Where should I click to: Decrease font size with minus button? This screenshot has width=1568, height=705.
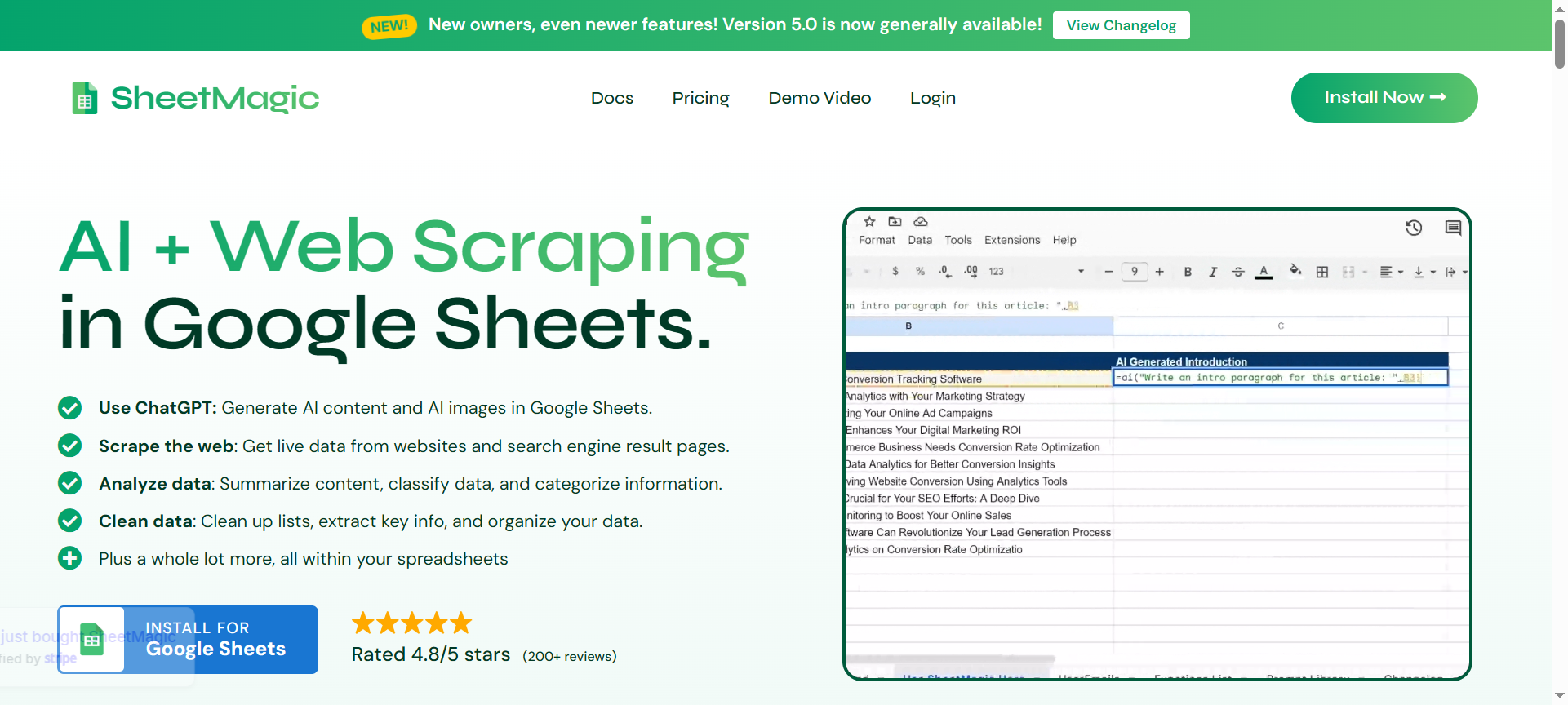(x=1108, y=272)
